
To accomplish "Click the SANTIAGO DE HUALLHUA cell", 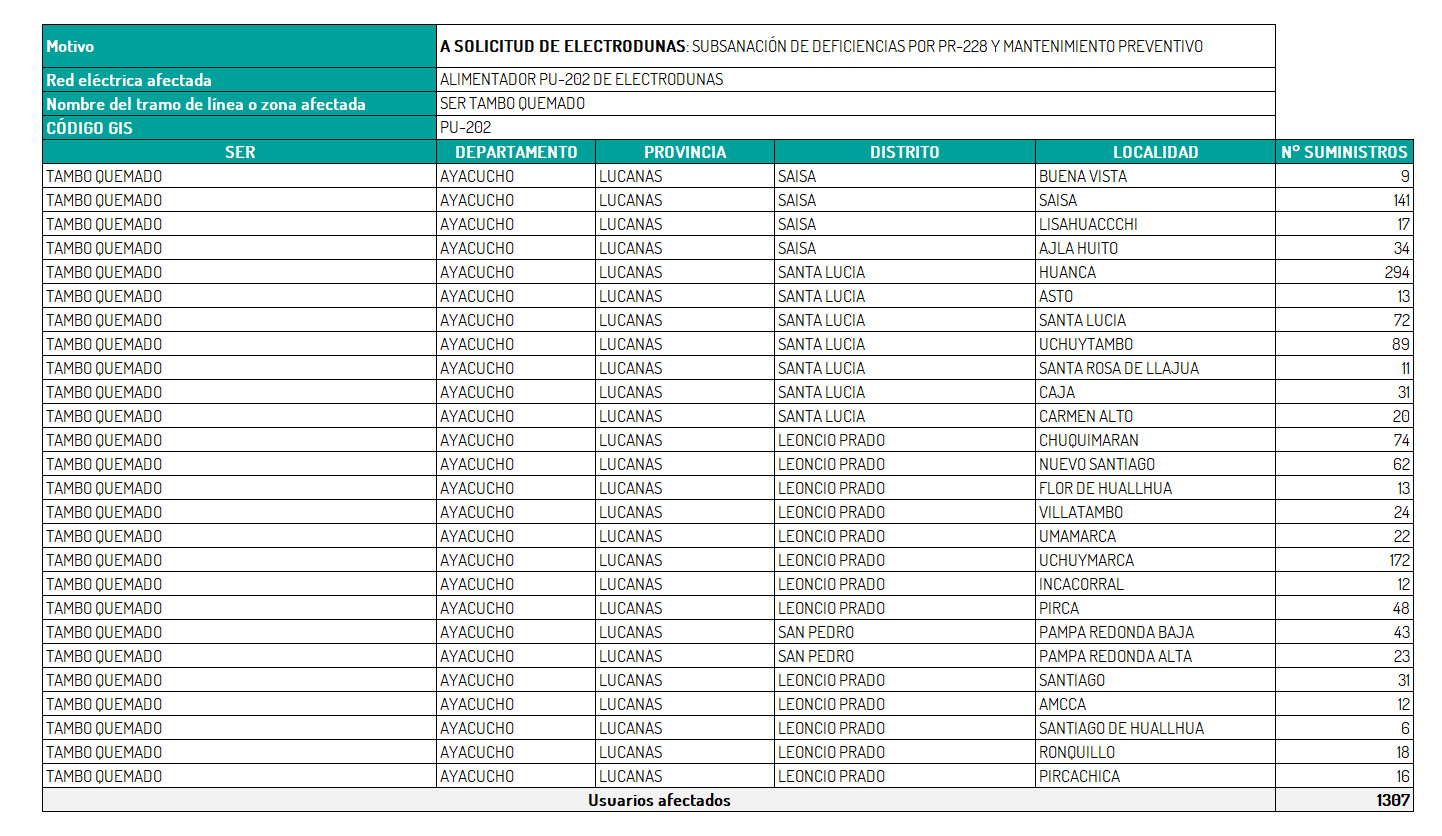I will pos(1156,728).
